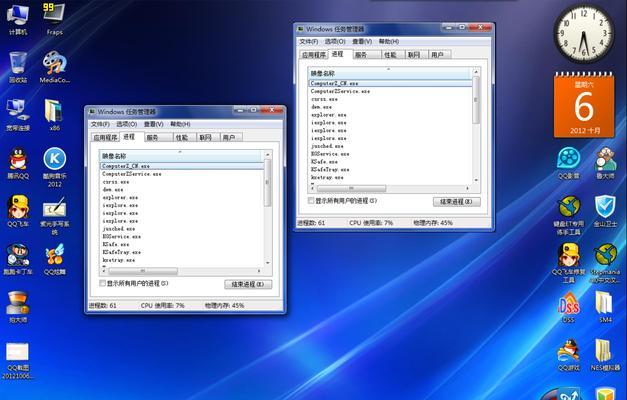Launch the 腾讯QQ penguin icon
The height and width of the screenshot is (400, 627).
tap(18, 163)
